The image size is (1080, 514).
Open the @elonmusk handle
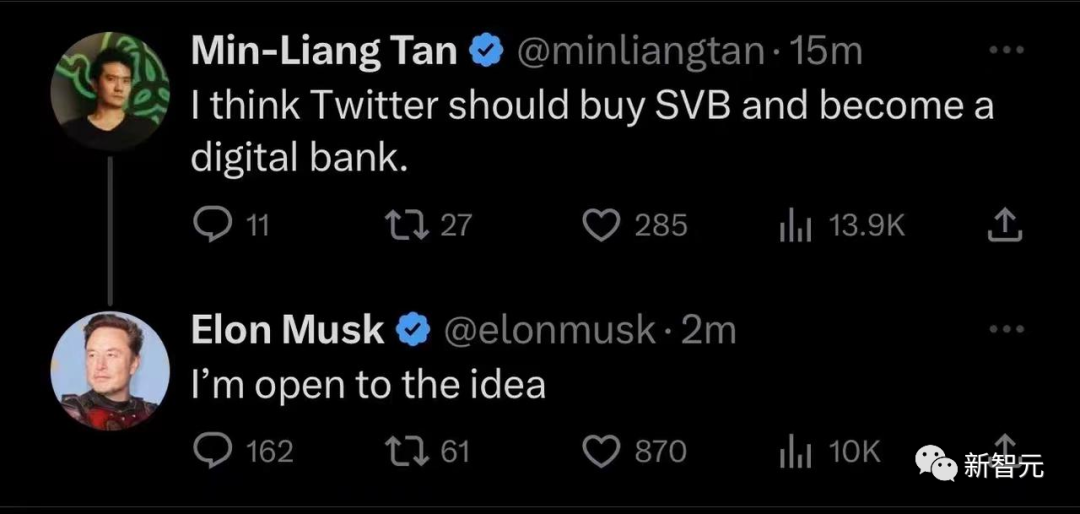pyautogui.click(x=549, y=329)
